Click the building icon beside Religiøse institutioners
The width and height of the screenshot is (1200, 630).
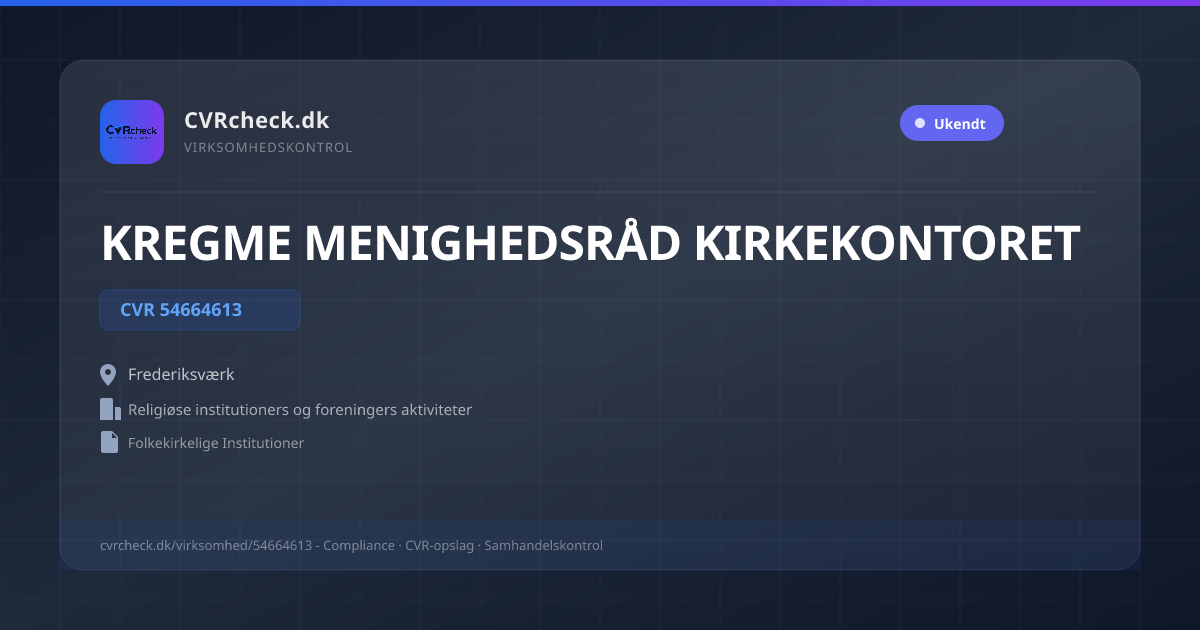pyautogui.click(x=110, y=409)
